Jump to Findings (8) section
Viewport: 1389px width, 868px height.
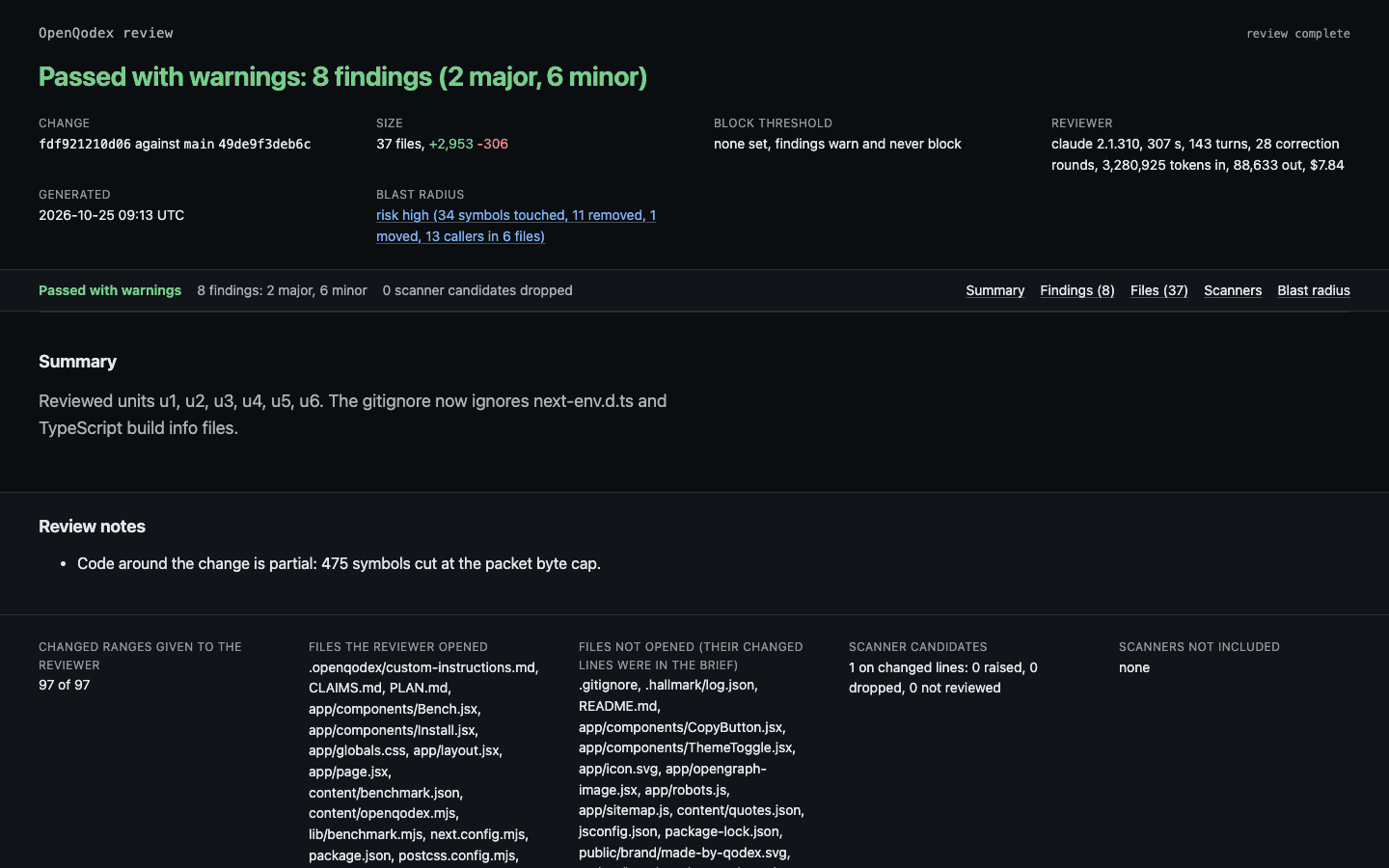[x=1077, y=290]
